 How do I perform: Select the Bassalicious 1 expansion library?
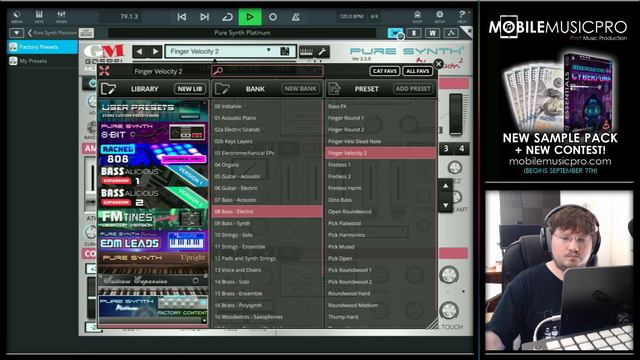click(153, 176)
